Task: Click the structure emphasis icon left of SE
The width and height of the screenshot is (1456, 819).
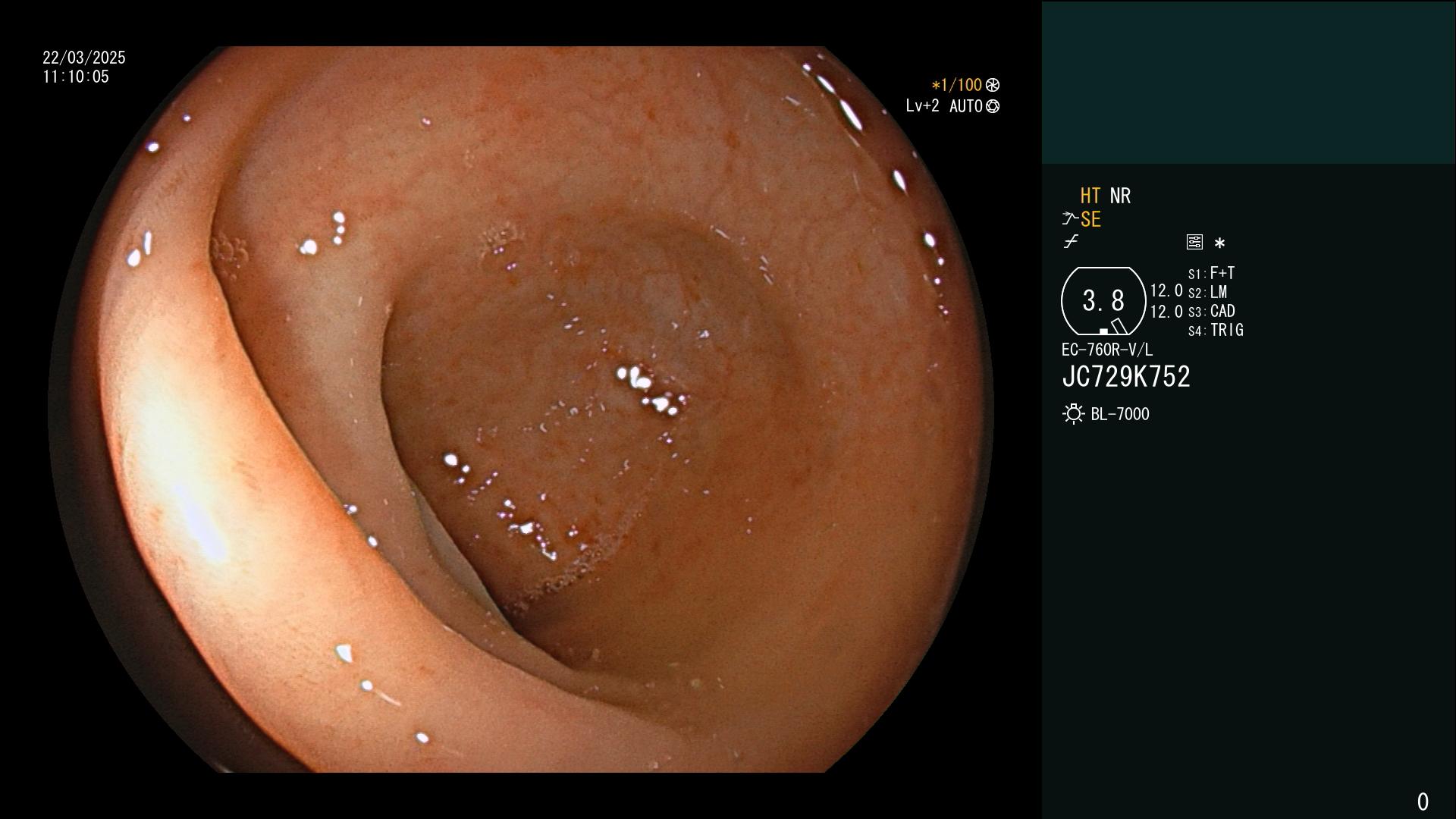Action: 1070,219
